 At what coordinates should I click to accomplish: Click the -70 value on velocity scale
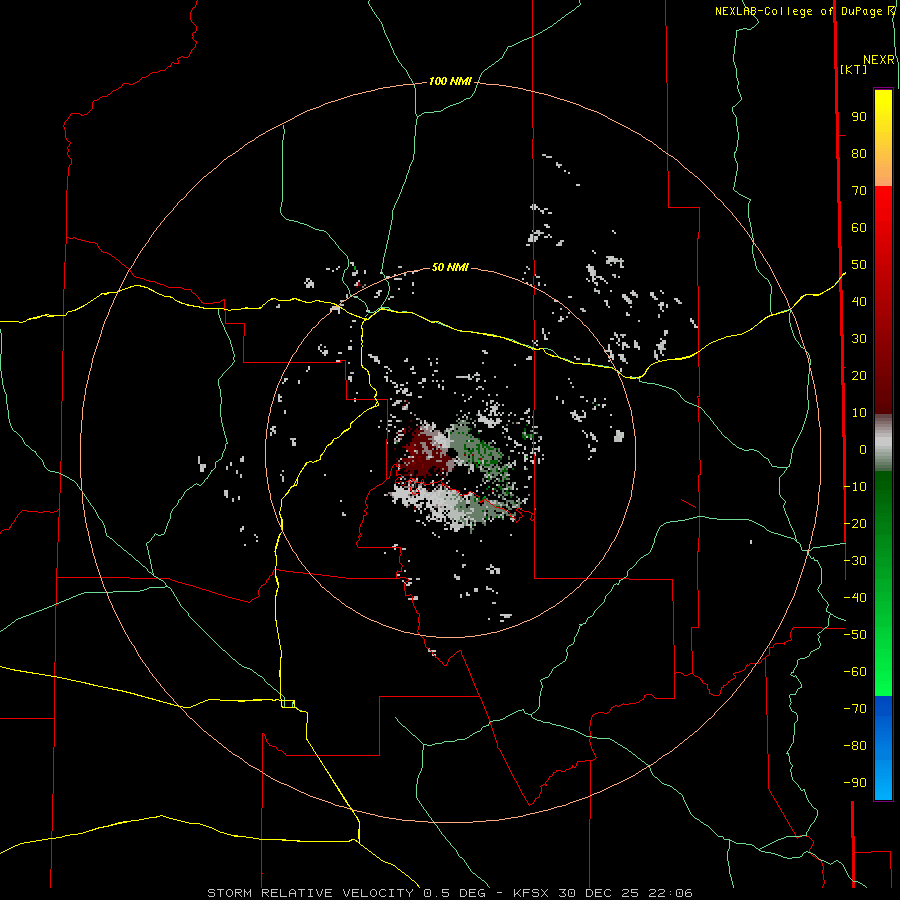[x=855, y=709]
